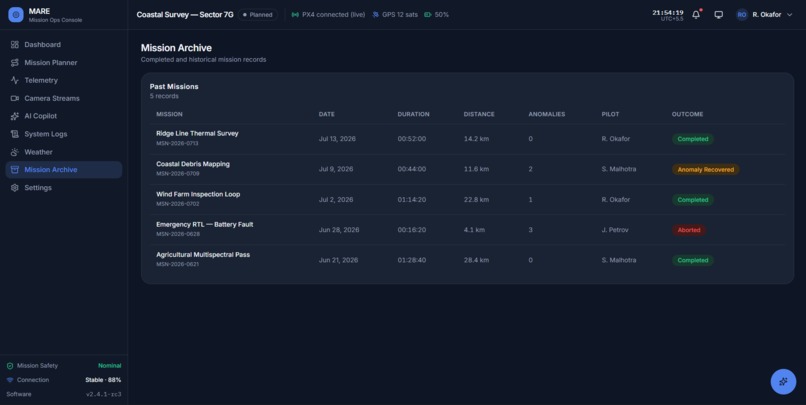Navigate to Camera Streams
Screen dimensions: 806x405
(64, 98)
